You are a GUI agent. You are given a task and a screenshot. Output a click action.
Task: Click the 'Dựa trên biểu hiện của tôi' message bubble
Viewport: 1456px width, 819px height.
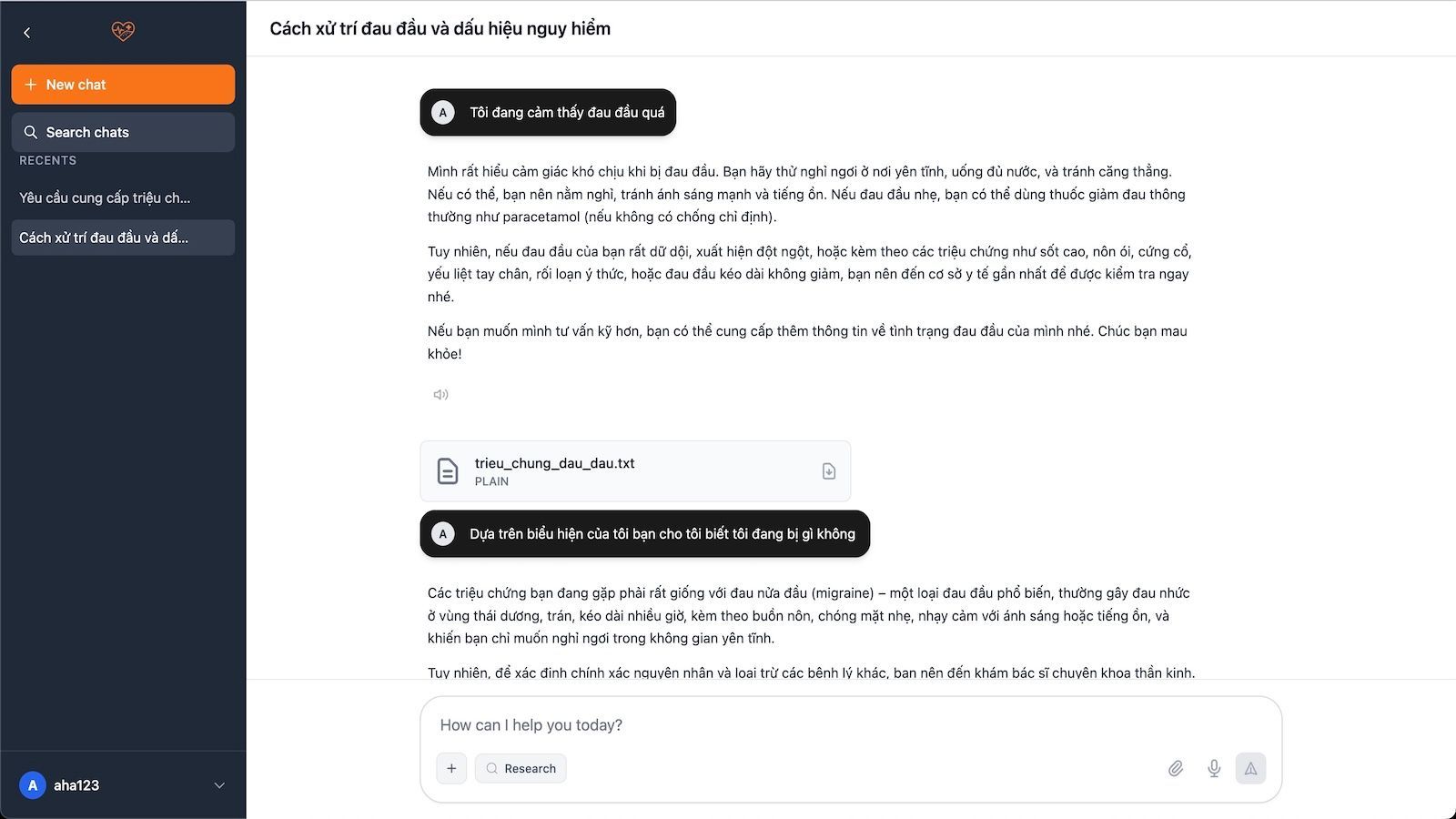(x=662, y=534)
